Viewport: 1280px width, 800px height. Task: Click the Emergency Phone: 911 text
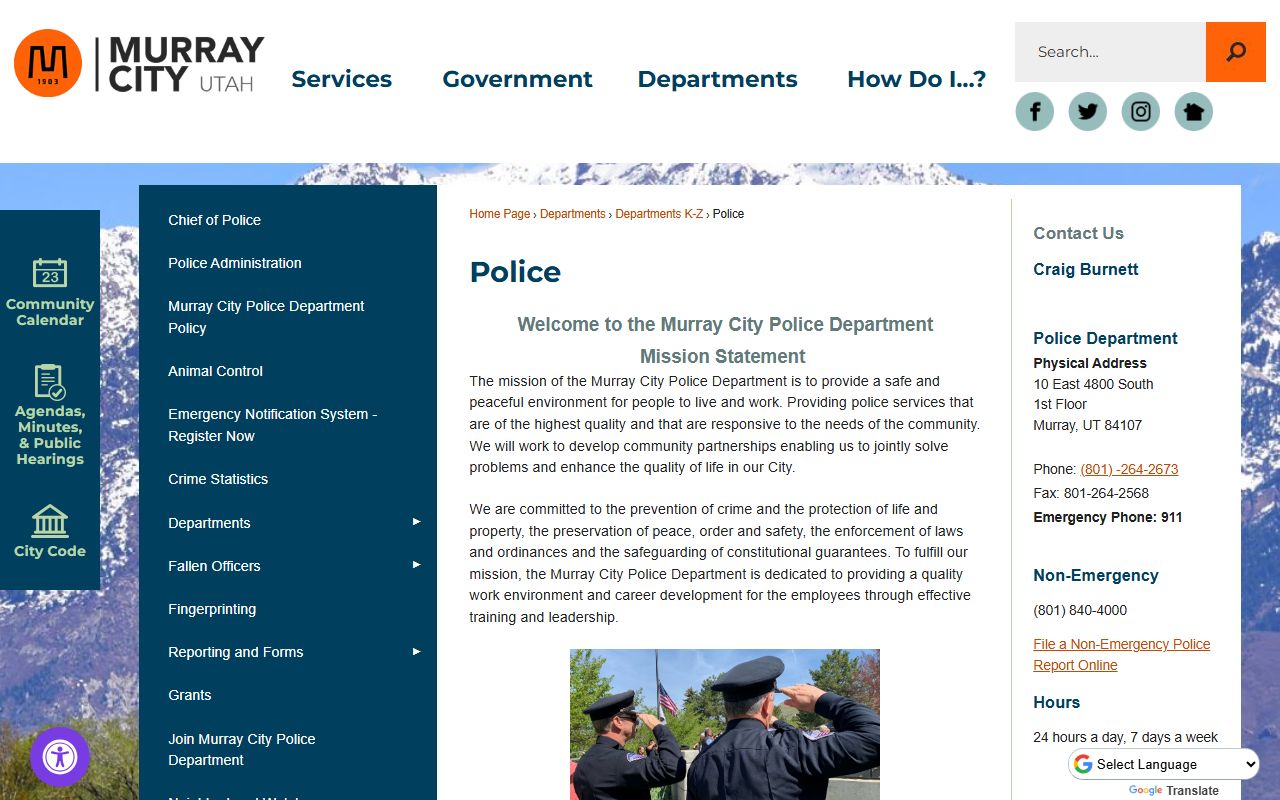click(1108, 517)
